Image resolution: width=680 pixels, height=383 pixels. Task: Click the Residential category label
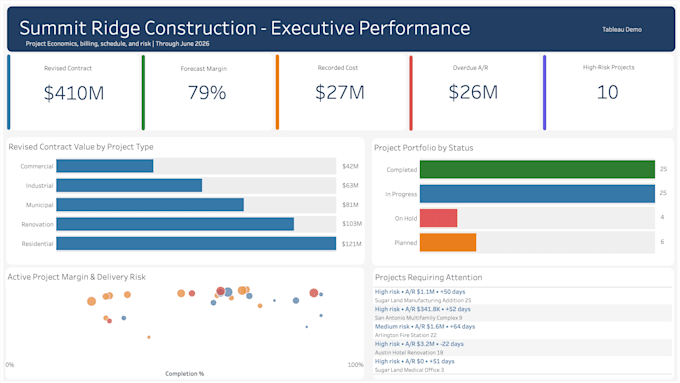(x=37, y=244)
